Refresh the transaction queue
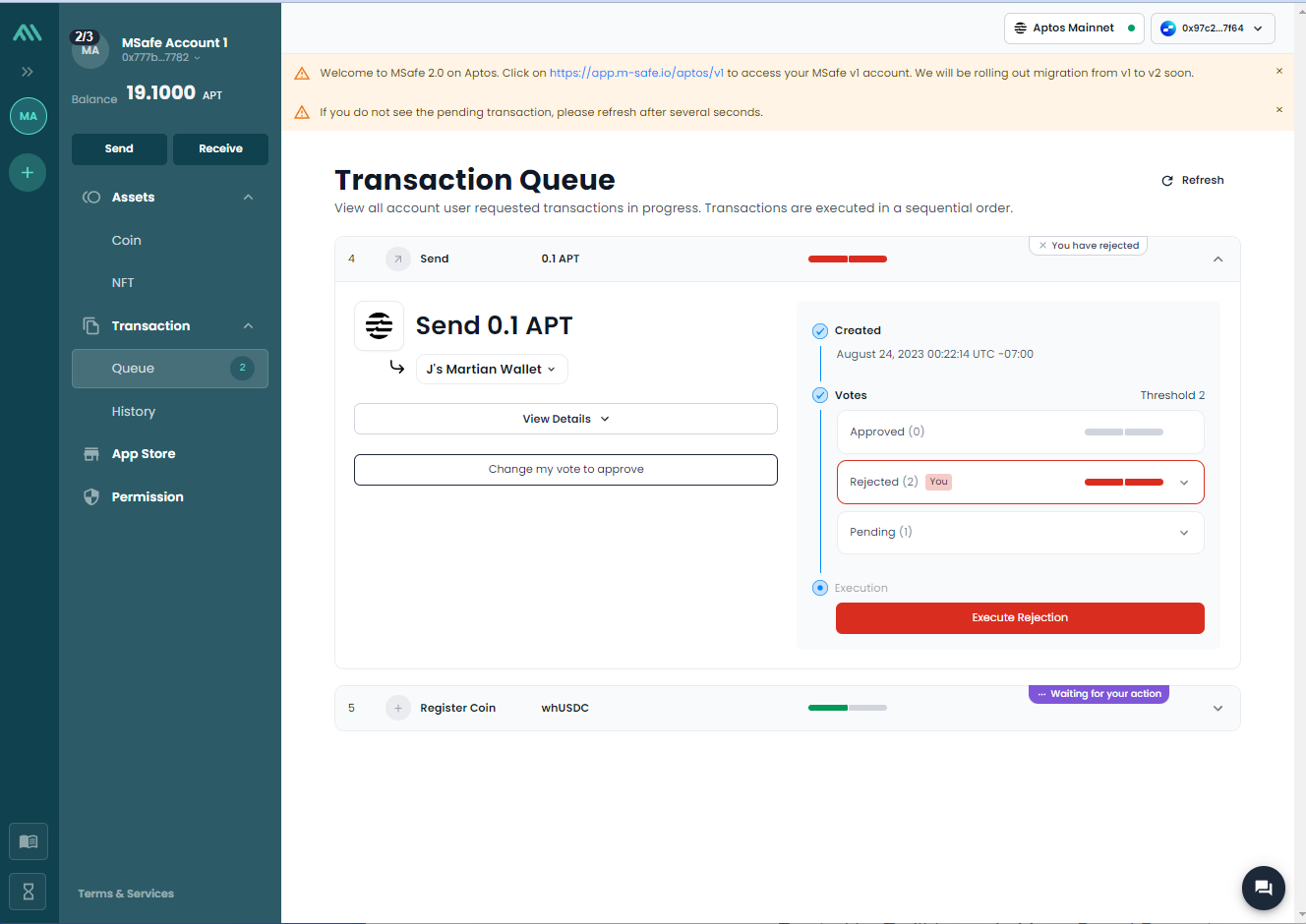The image size is (1306, 924). point(1192,181)
